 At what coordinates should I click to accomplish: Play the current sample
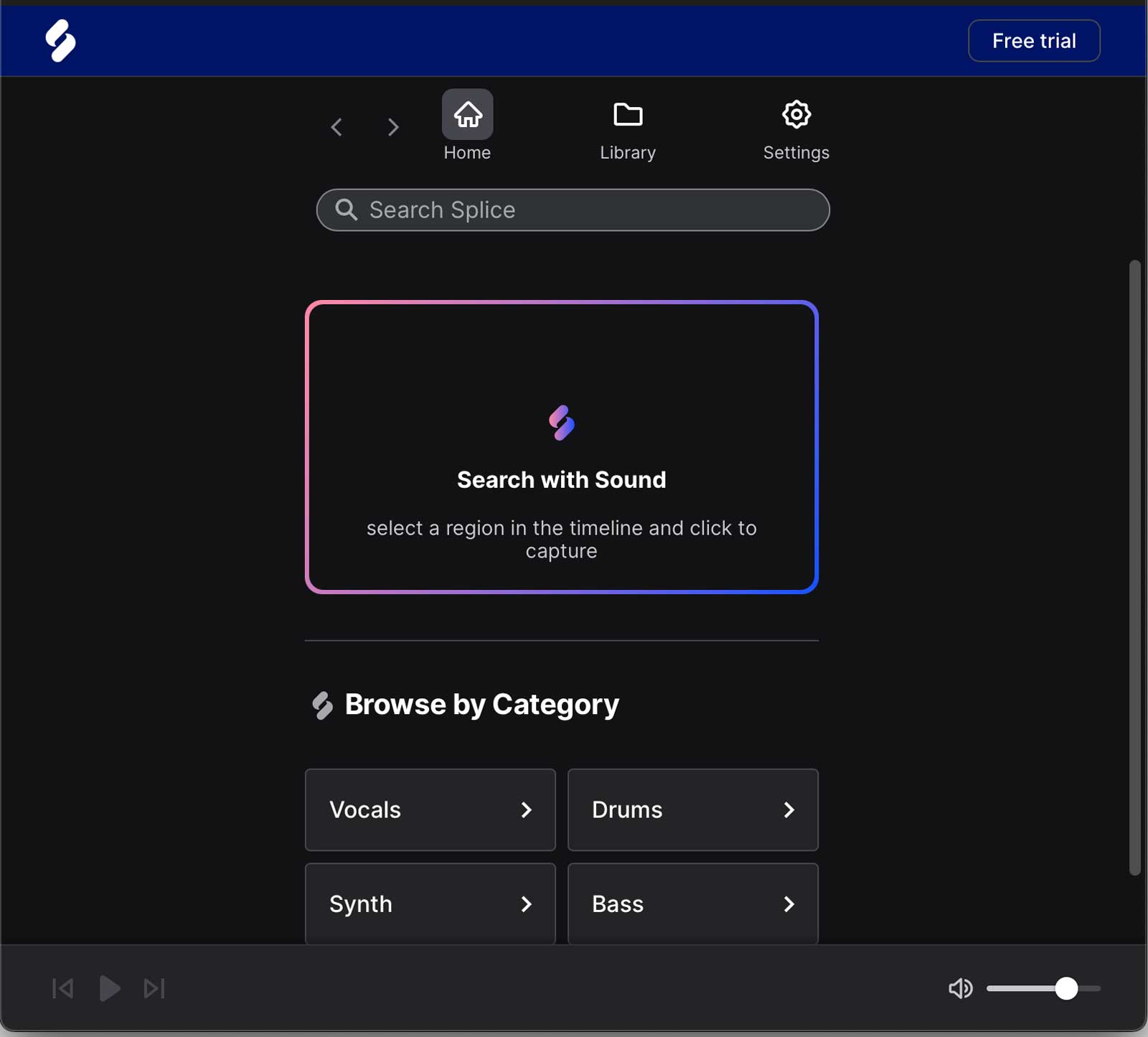pyautogui.click(x=109, y=988)
